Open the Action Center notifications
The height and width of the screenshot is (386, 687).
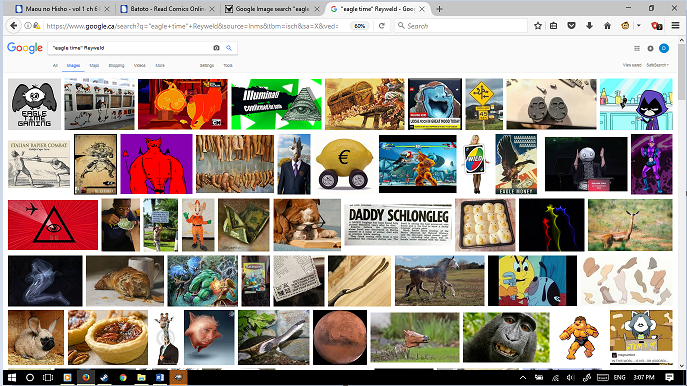pos(669,378)
